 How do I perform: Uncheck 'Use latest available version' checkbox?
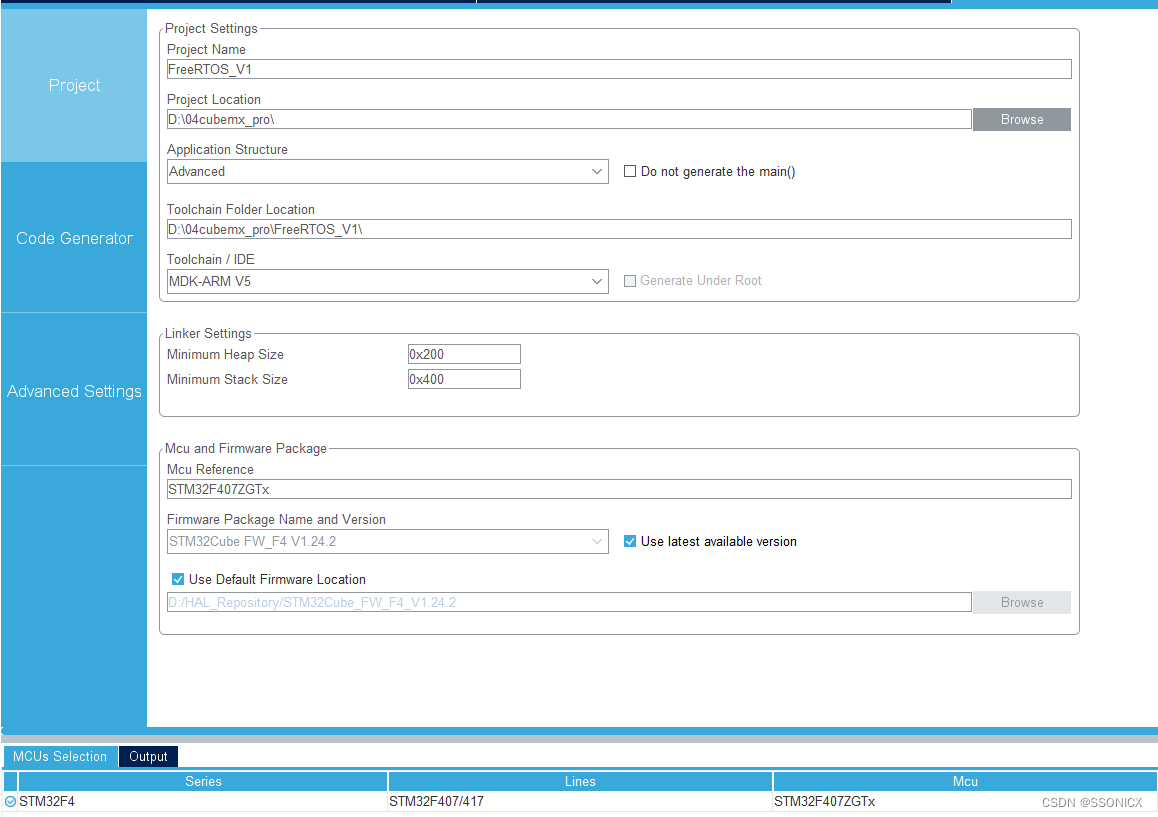pos(630,541)
